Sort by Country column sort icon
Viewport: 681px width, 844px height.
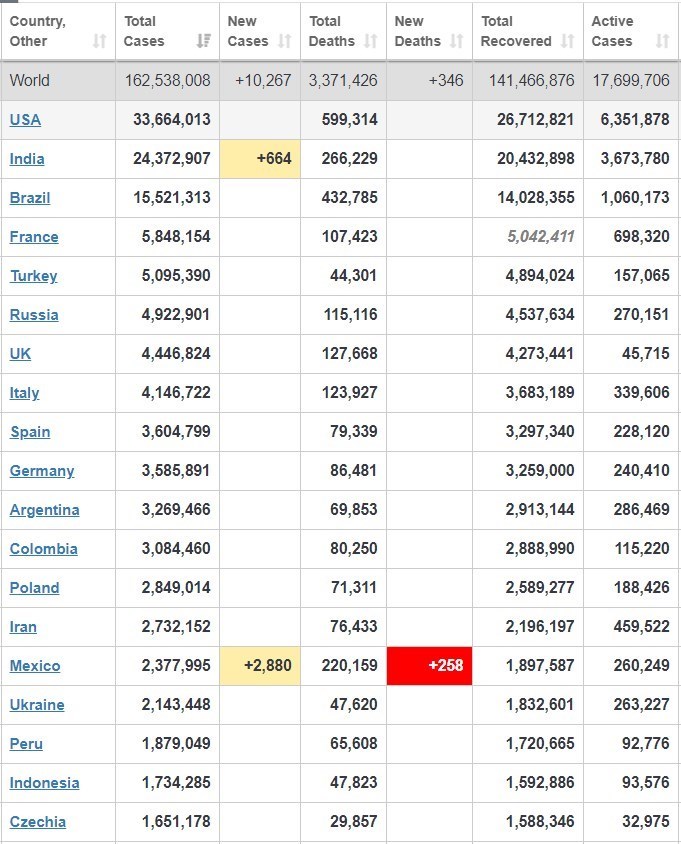(x=99, y=41)
